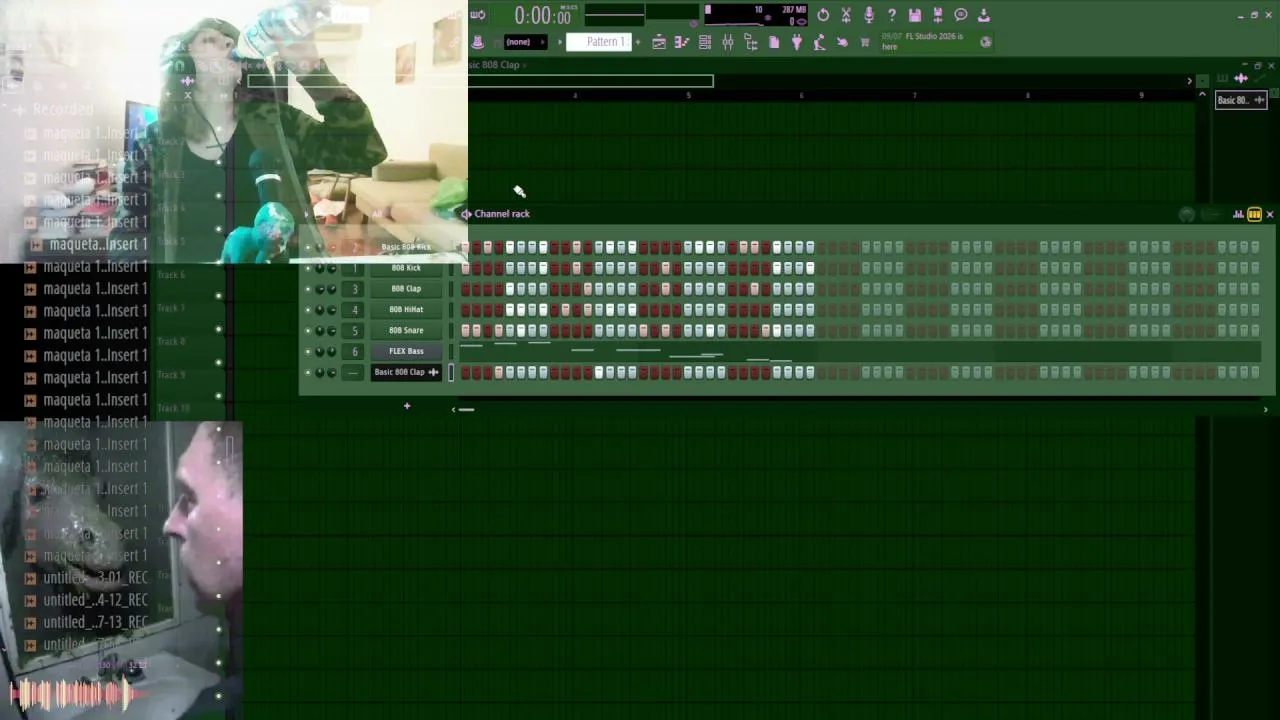This screenshot has width=1280, height=720.
Task: Save the project with the floppy disk icon
Action: coord(915,15)
